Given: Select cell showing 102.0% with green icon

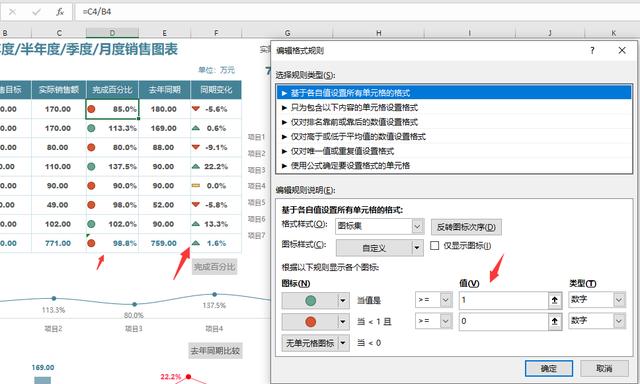Looking at the screenshot, I should [112, 224].
